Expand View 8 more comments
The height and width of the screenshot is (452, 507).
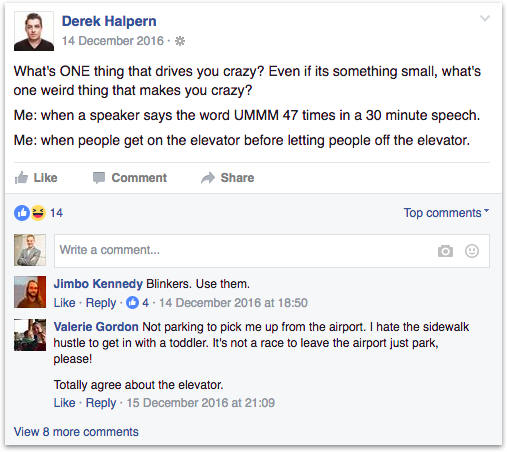click(76, 432)
